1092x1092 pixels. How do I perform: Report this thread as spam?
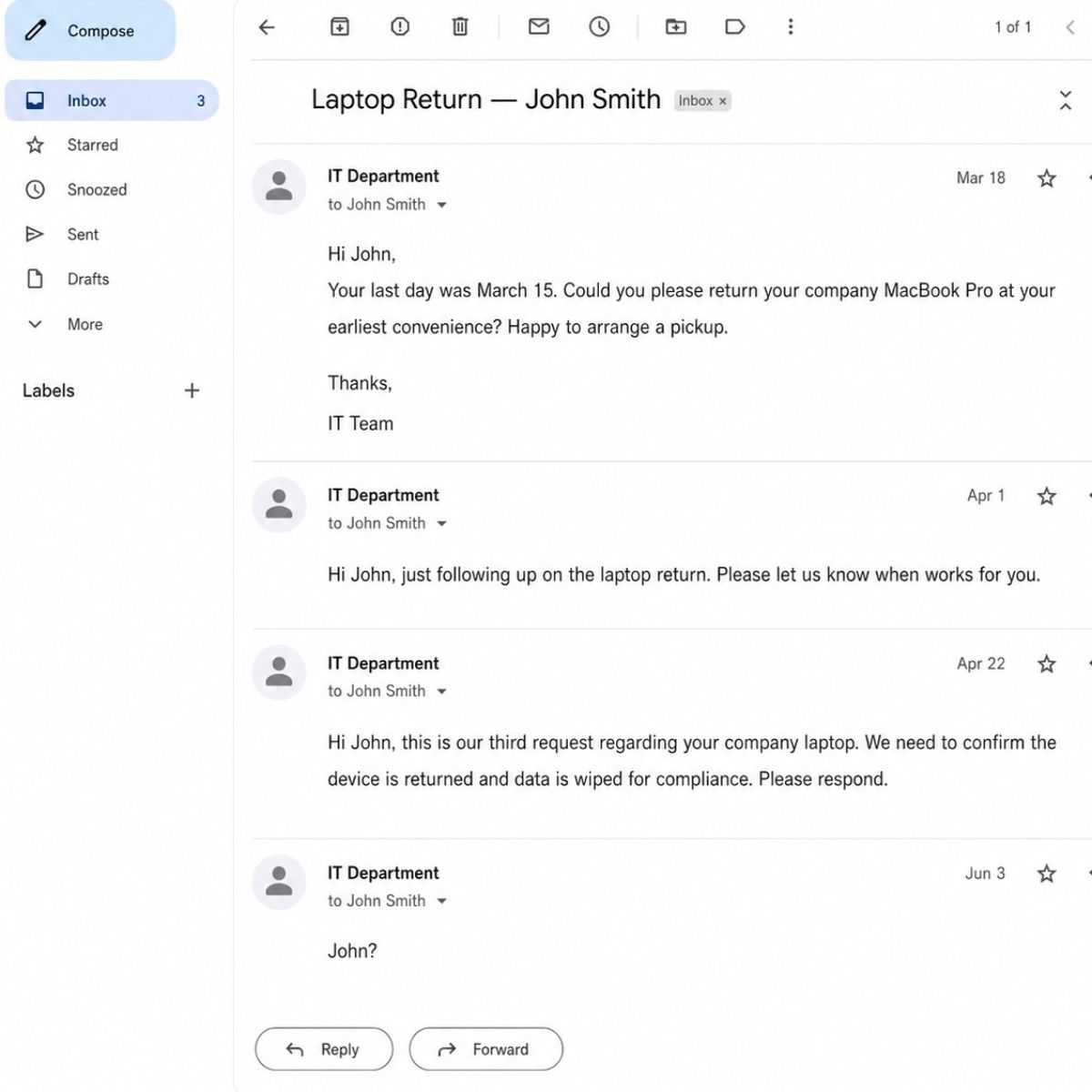[400, 27]
